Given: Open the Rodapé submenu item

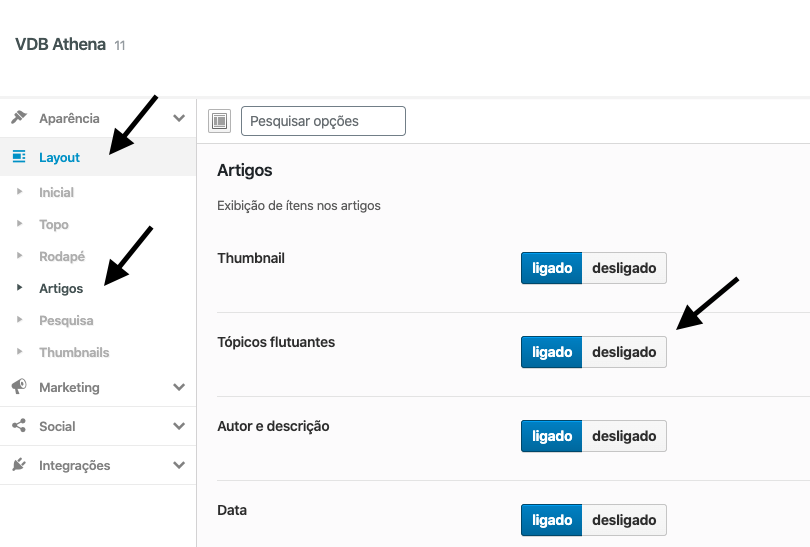Looking at the screenshot, I should tap(62, 256).
